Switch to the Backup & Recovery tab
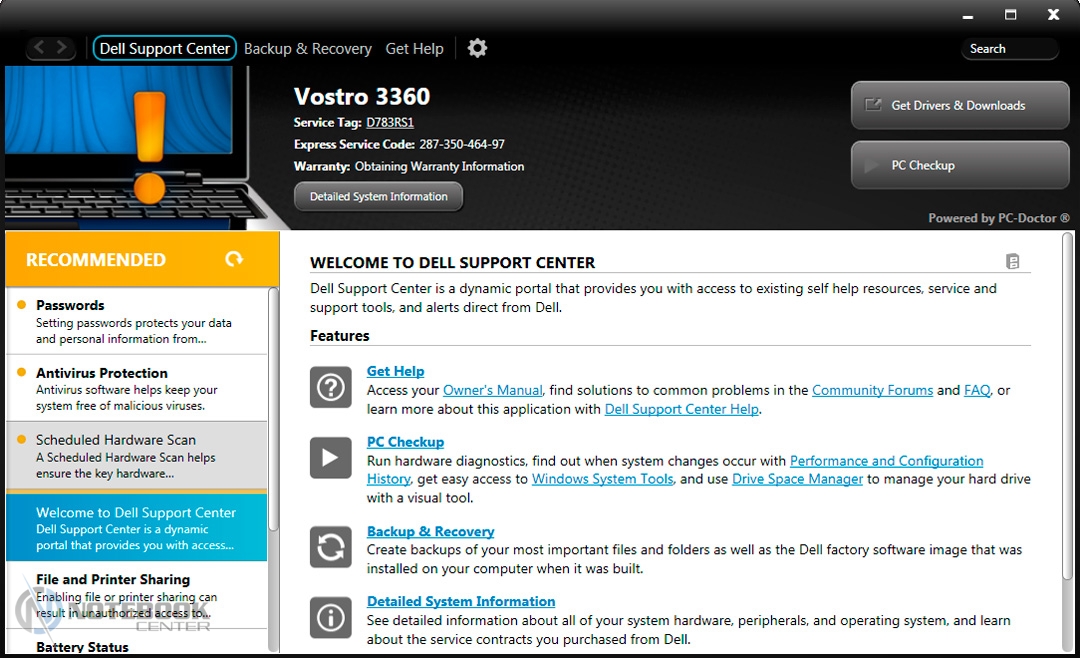1080x658 pixels. pyautogui.click(x=307, y=49)
